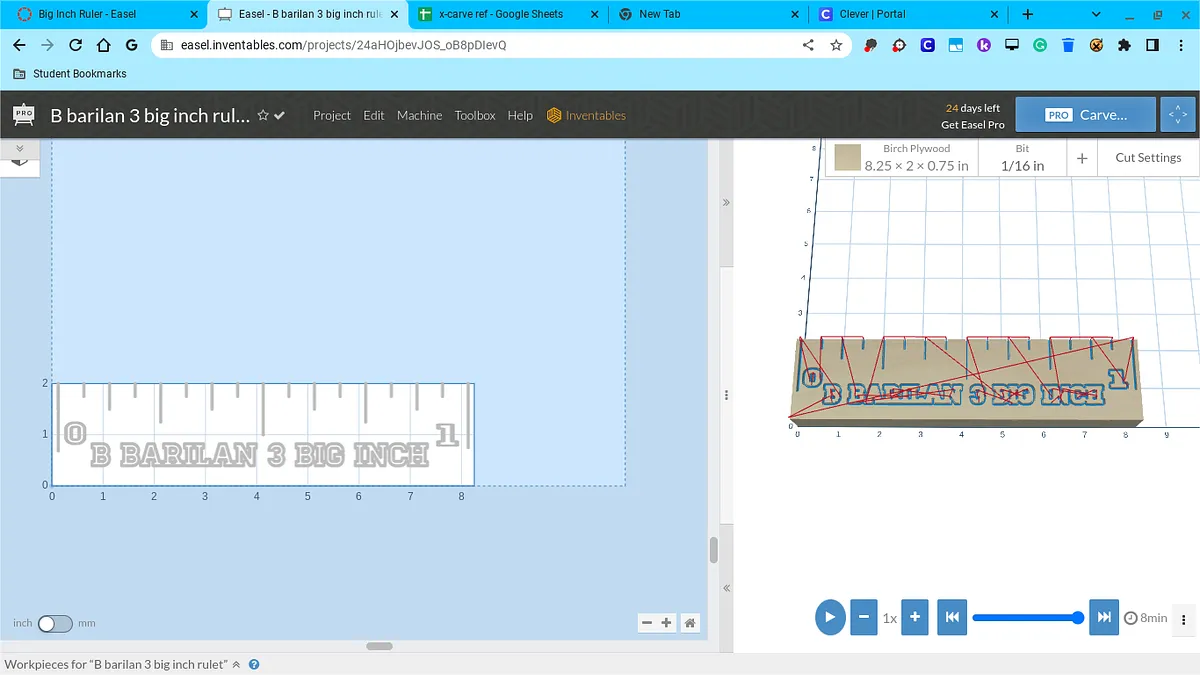
Task: Open the machine jog arrows button
Action: [x=1177, y=115]
